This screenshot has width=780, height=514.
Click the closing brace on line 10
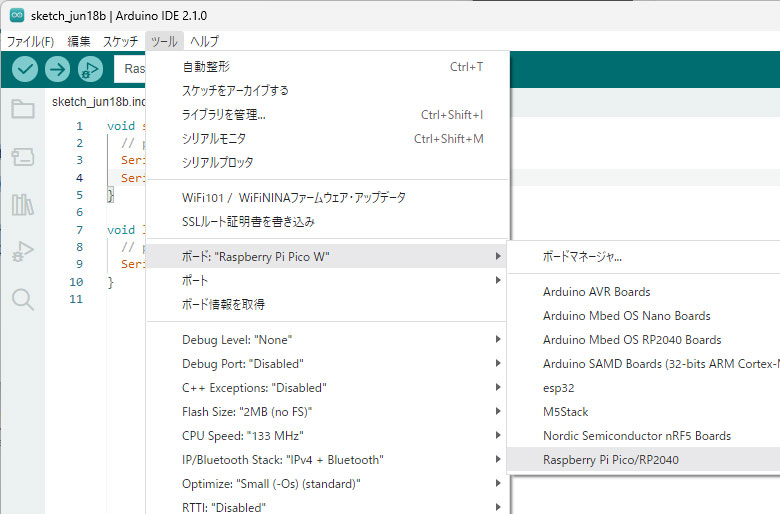click(110, 282)
